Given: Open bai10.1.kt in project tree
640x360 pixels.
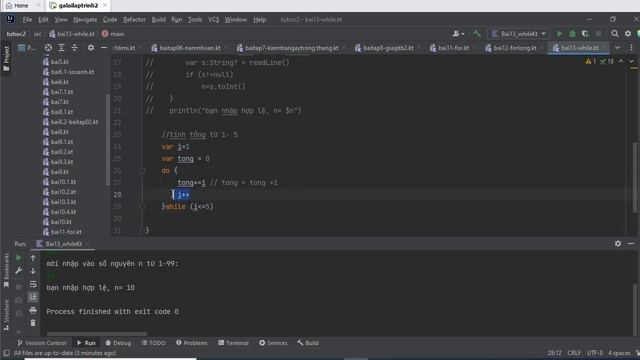Looking at the screenshot, I should pos(63,182).
